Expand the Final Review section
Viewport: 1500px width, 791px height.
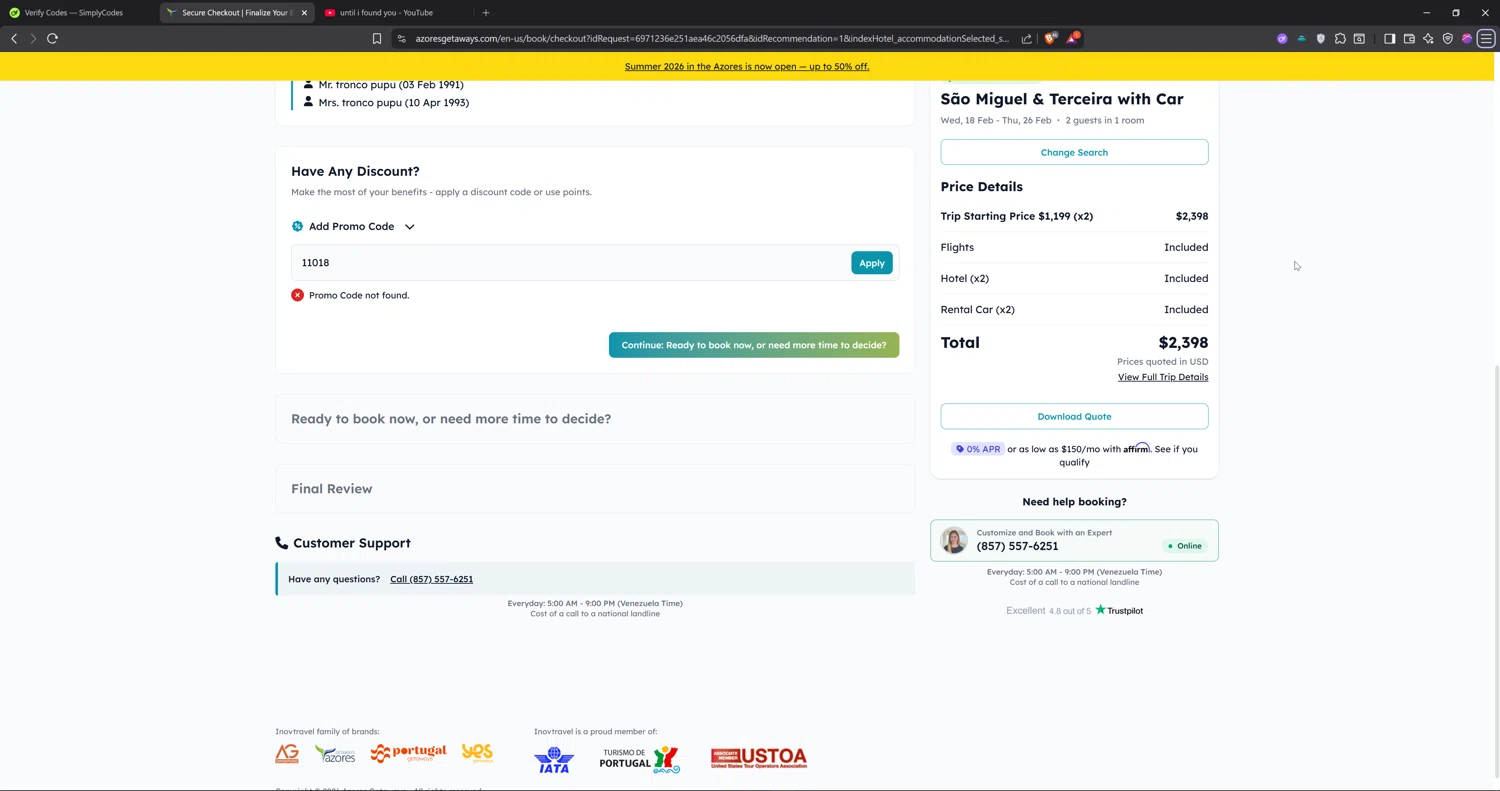595,489
